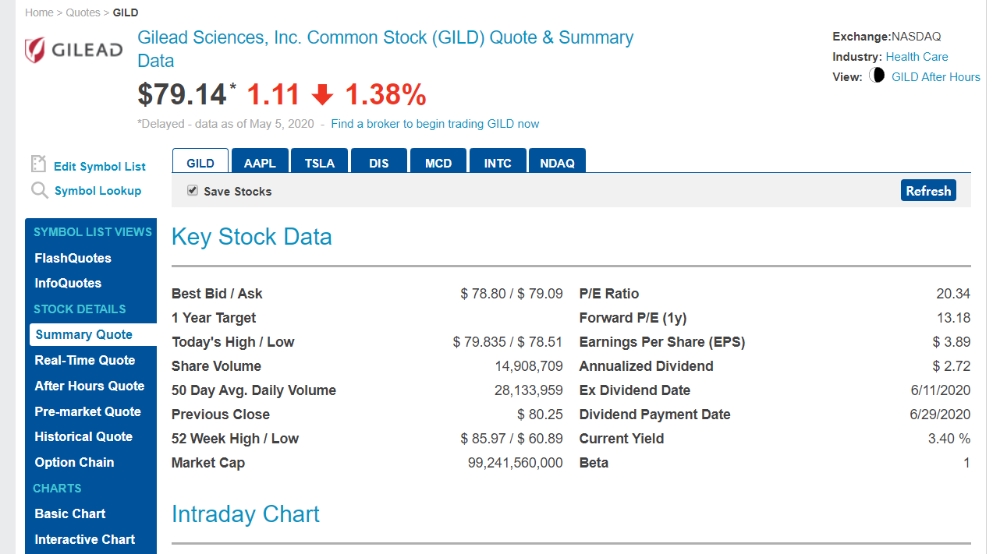Switch to the AAPL tab
This screenshot has height=554, width=1000.
point(260,163)
